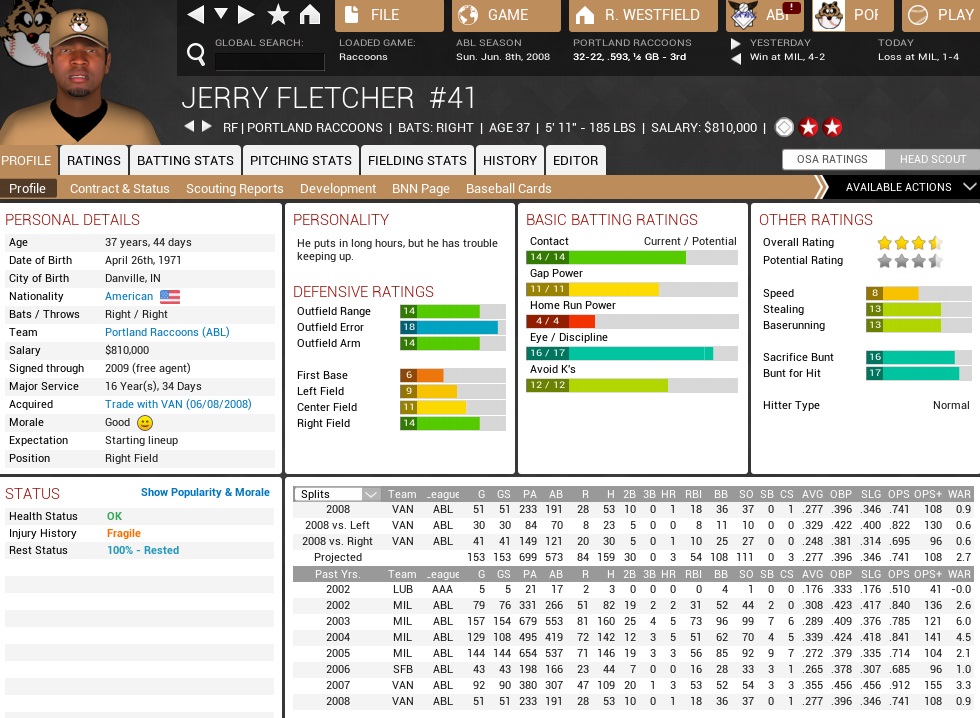Click the baseball icon after salary
980x718 pixels.
pos(784,127)
